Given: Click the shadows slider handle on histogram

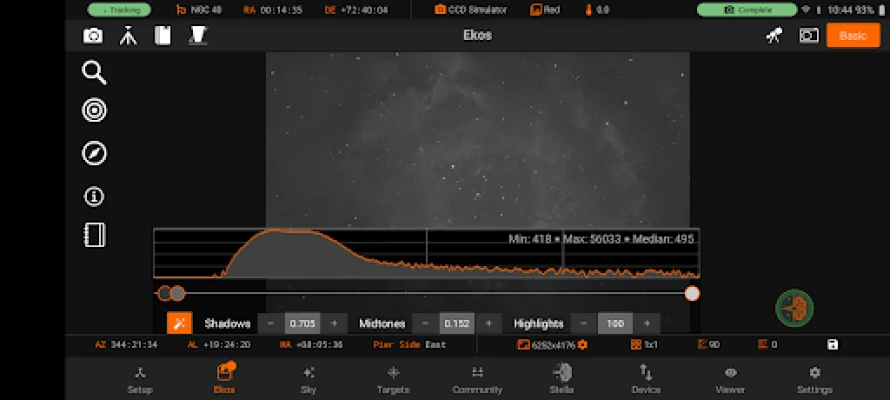Looking at the screenshot, I should coord(165,293).
